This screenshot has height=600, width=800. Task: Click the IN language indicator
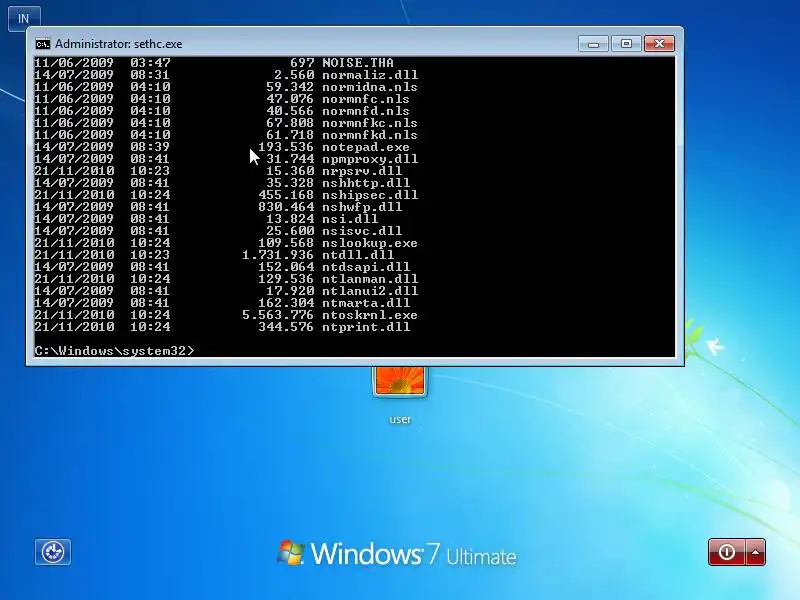(x=24, y=18)
